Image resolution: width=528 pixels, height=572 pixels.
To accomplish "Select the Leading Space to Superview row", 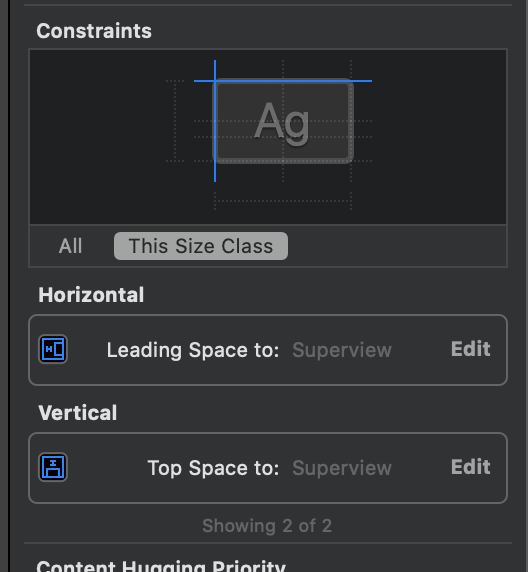I will point(268,350).
